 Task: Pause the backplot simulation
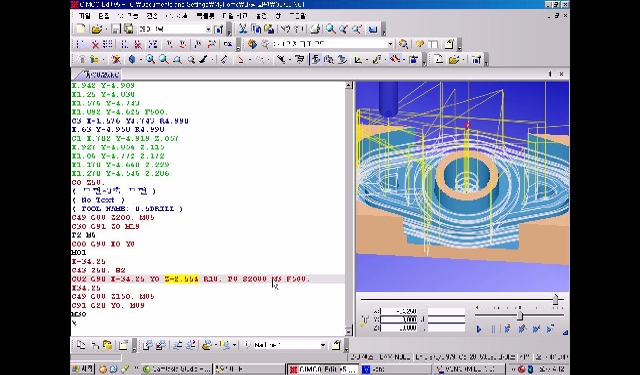pyautogui.click(x=493, y=329)
